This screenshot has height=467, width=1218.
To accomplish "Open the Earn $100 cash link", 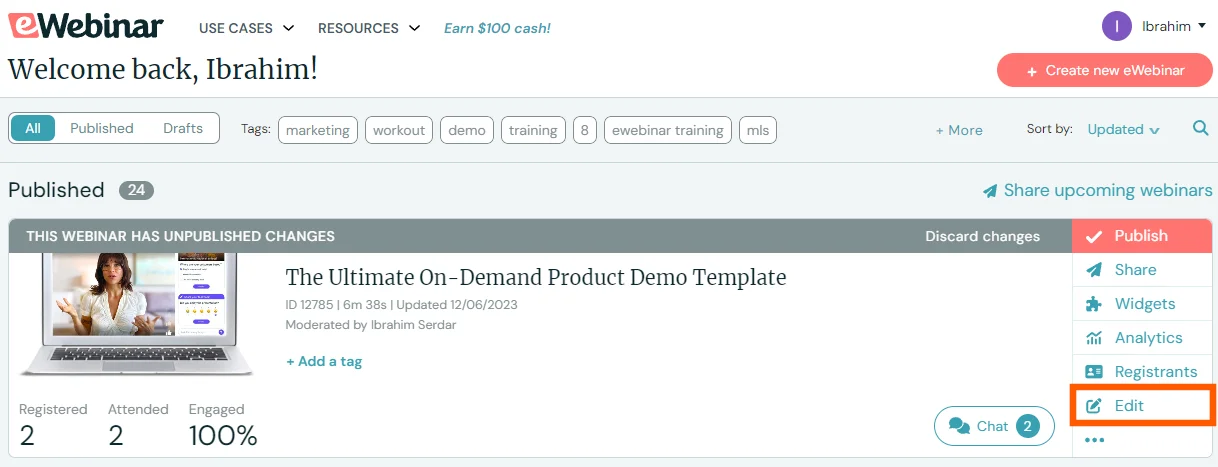I will point(497,28).
